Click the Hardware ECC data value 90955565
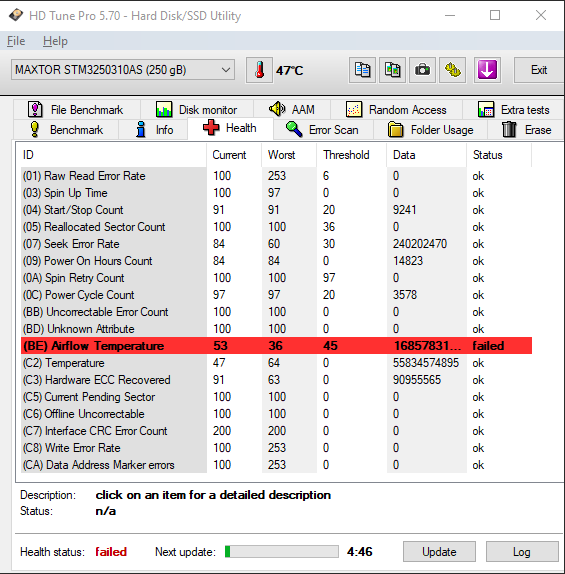This screenshot has width=565, height=574. coord(417,380)
